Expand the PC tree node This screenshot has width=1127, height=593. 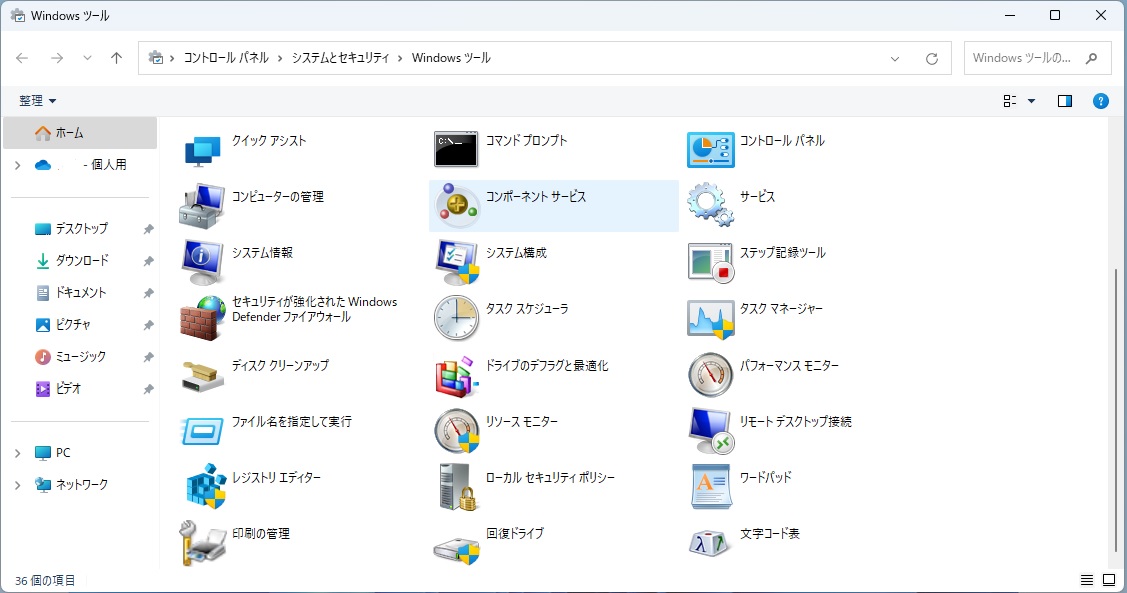click(x=17, y=453)
